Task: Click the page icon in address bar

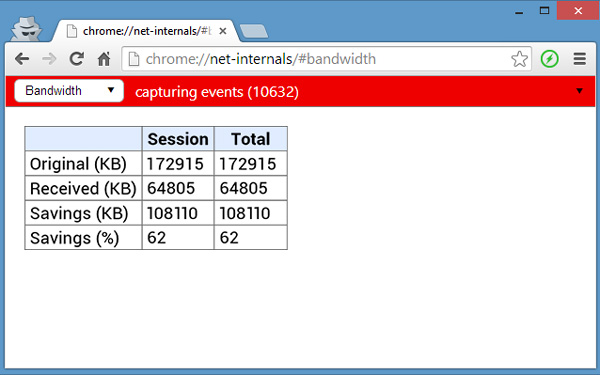Action: click(x=134, y=59)
